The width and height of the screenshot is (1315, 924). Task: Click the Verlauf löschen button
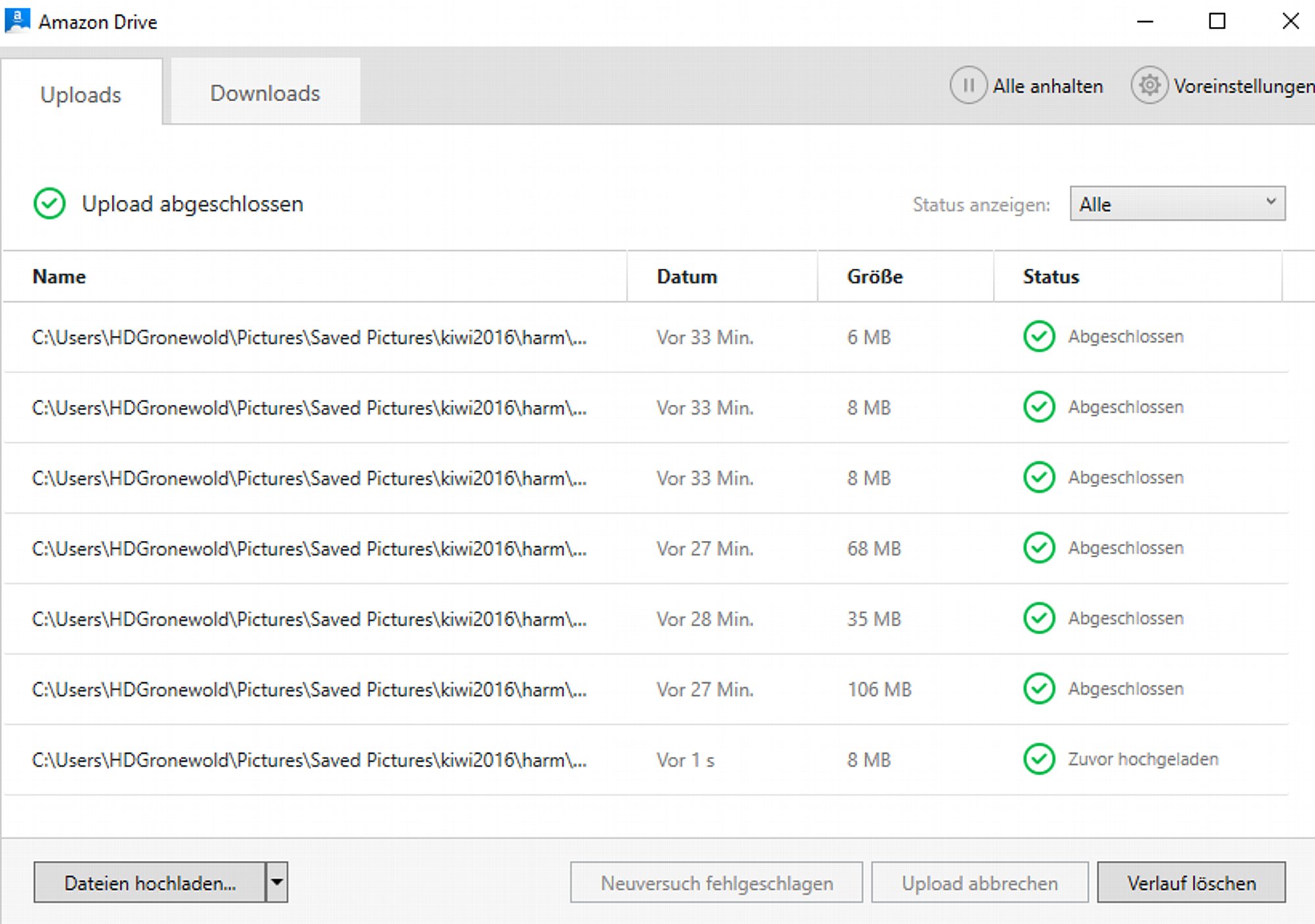pyautogui.click(x=1191, y=883)
